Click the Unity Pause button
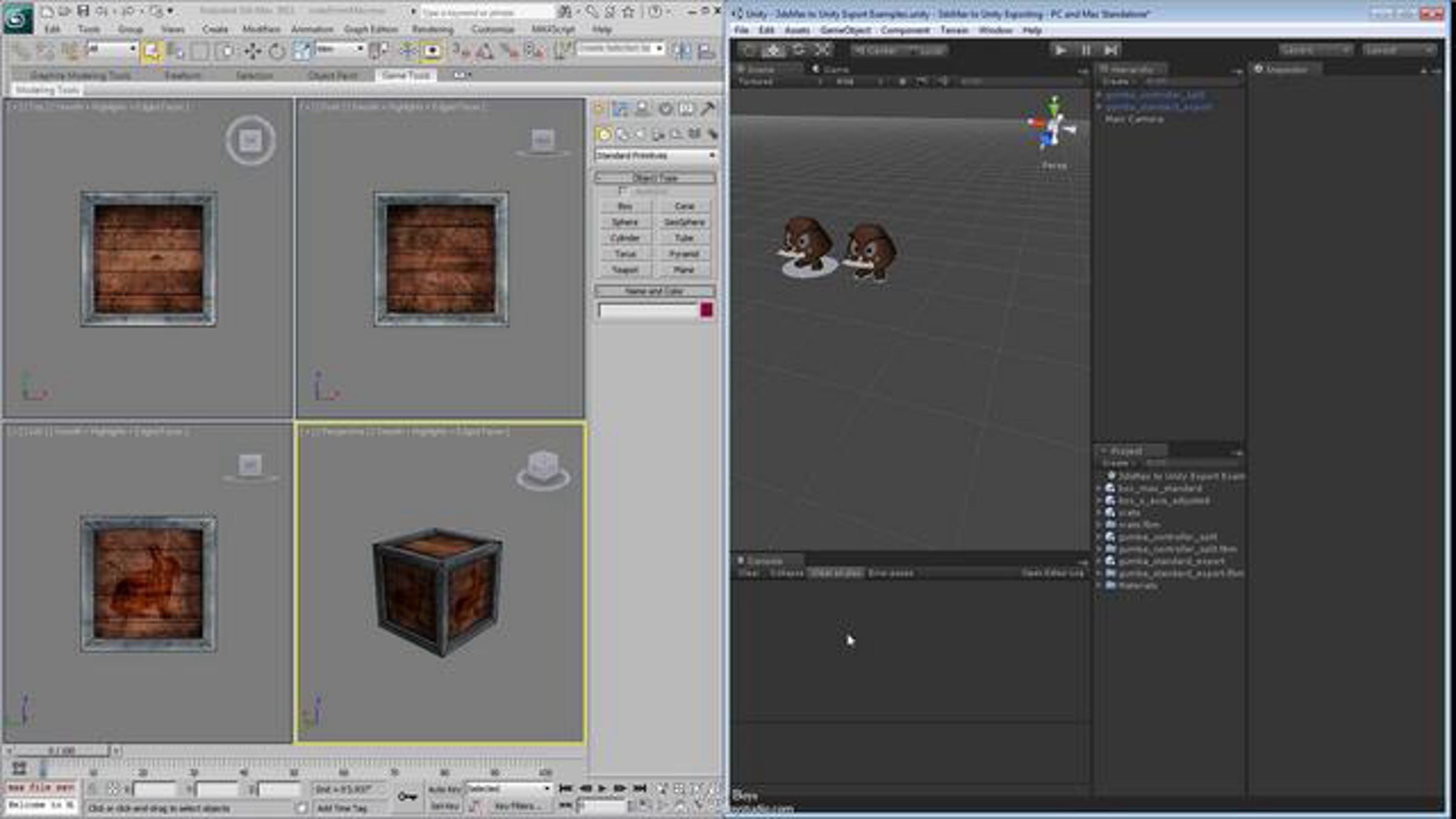 (x=1085, y=50)
